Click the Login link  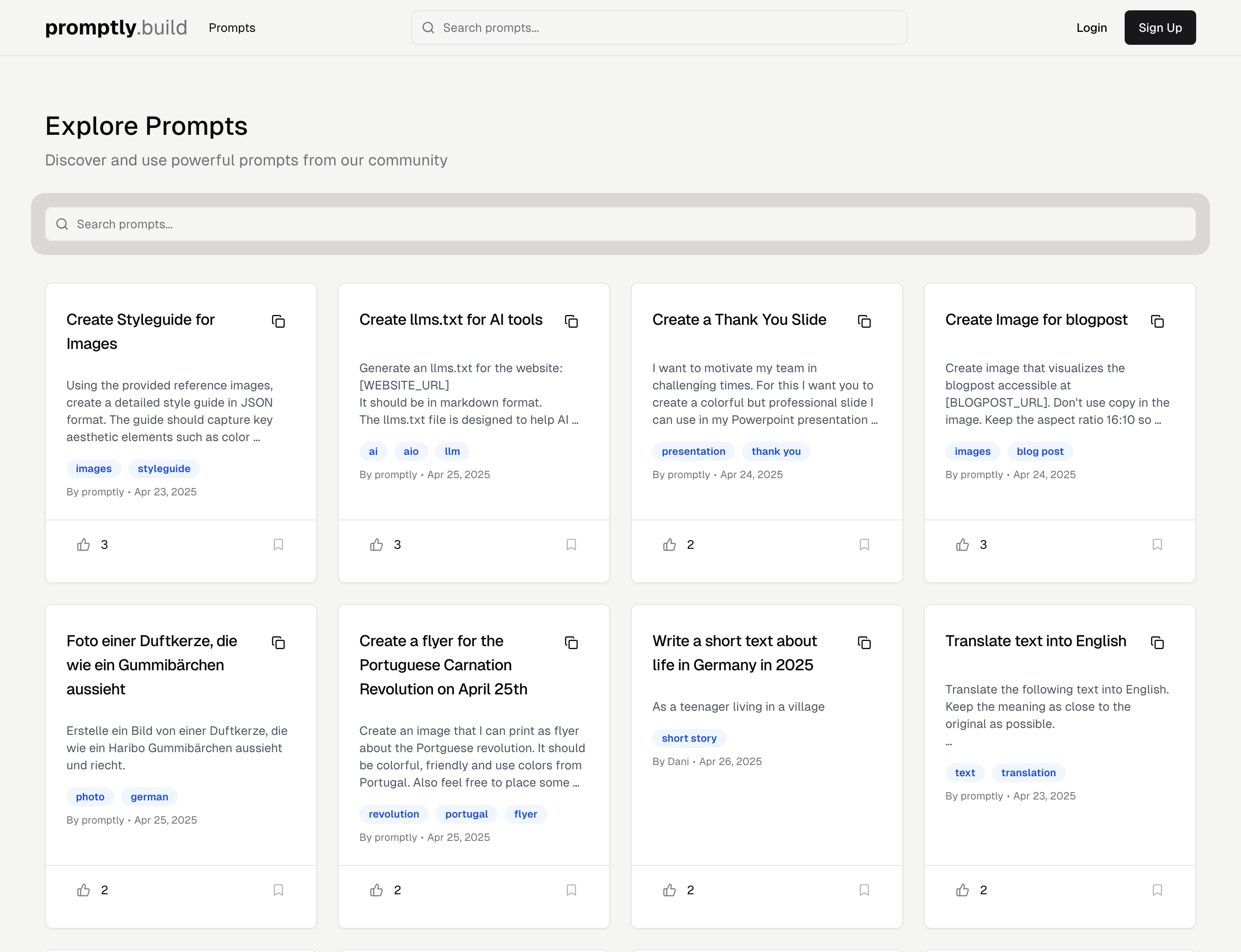(1091, 28)
